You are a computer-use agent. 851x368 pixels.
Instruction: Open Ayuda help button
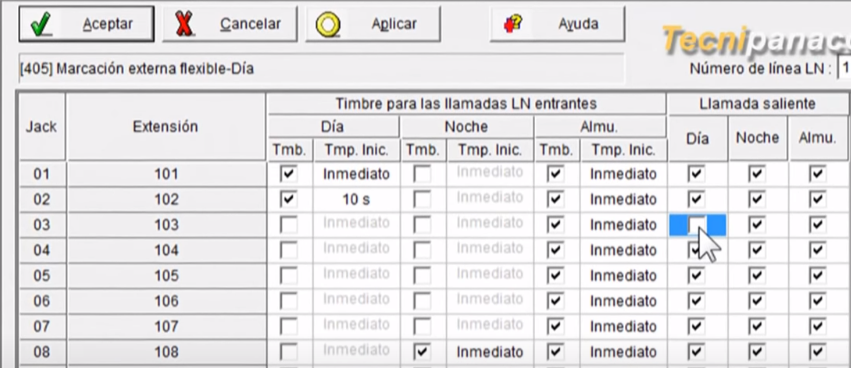click(557, 24)
